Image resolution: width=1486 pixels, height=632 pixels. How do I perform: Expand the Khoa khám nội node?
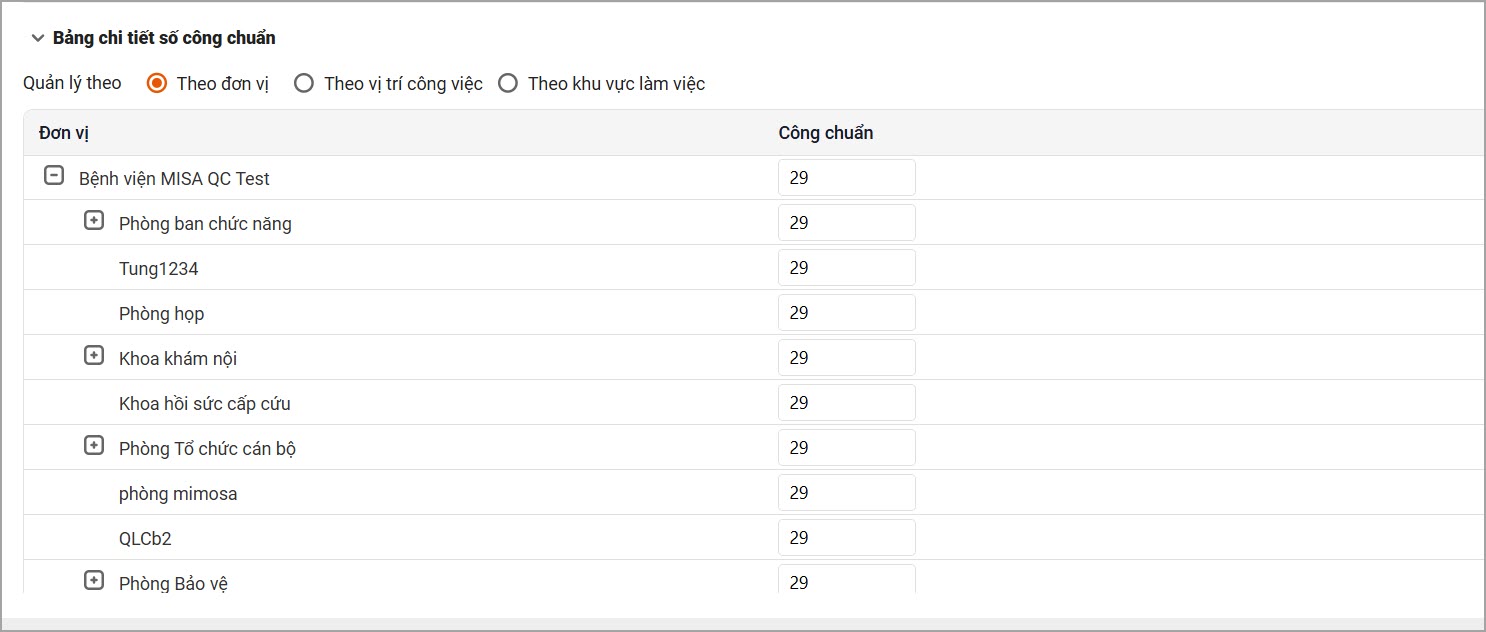tap(94, 356)
